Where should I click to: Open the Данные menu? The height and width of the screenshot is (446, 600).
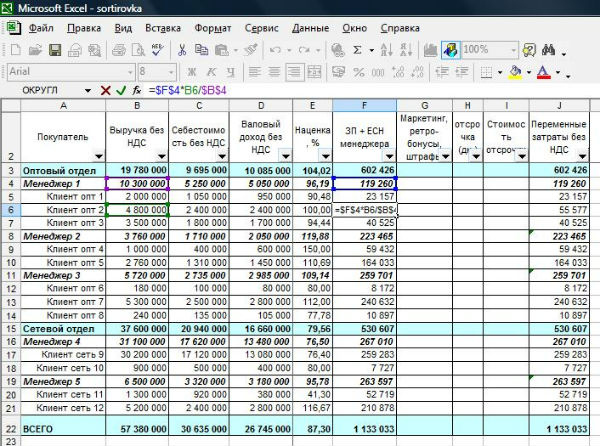pyautogui.click(x=310, y=28)
